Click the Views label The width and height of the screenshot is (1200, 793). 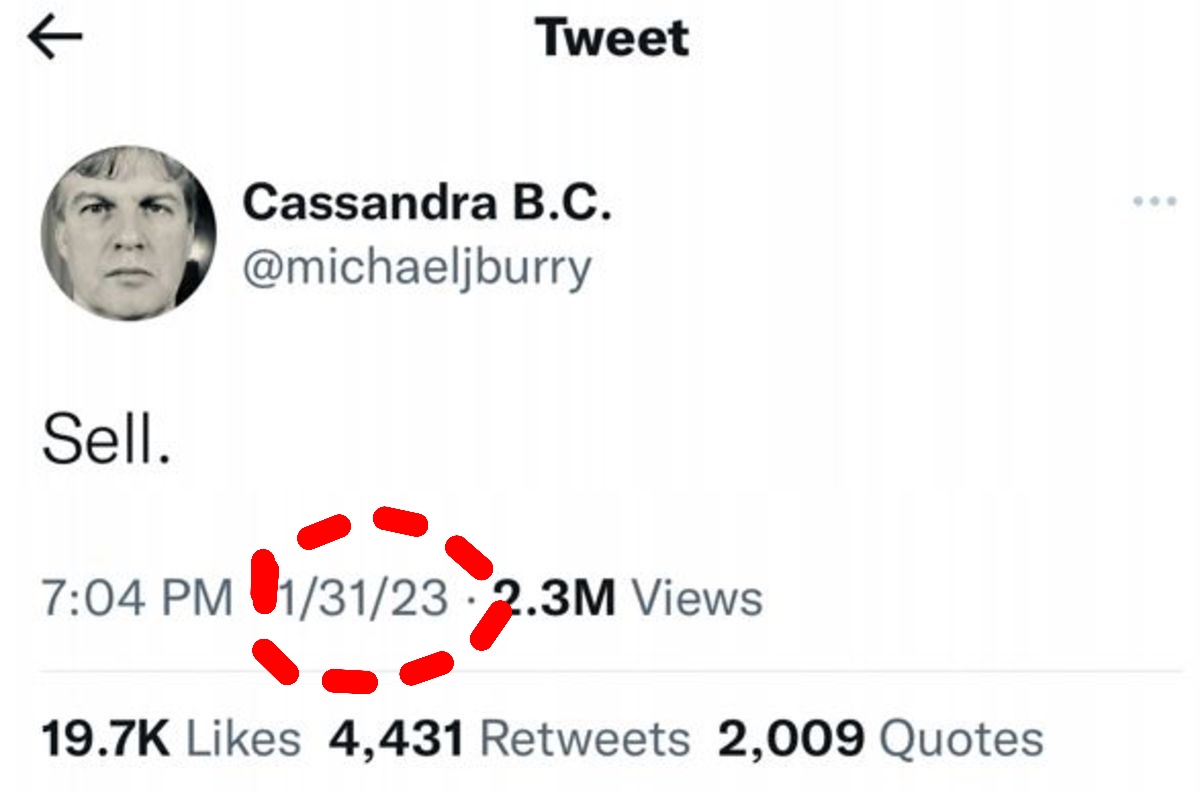tap(698, 598)
